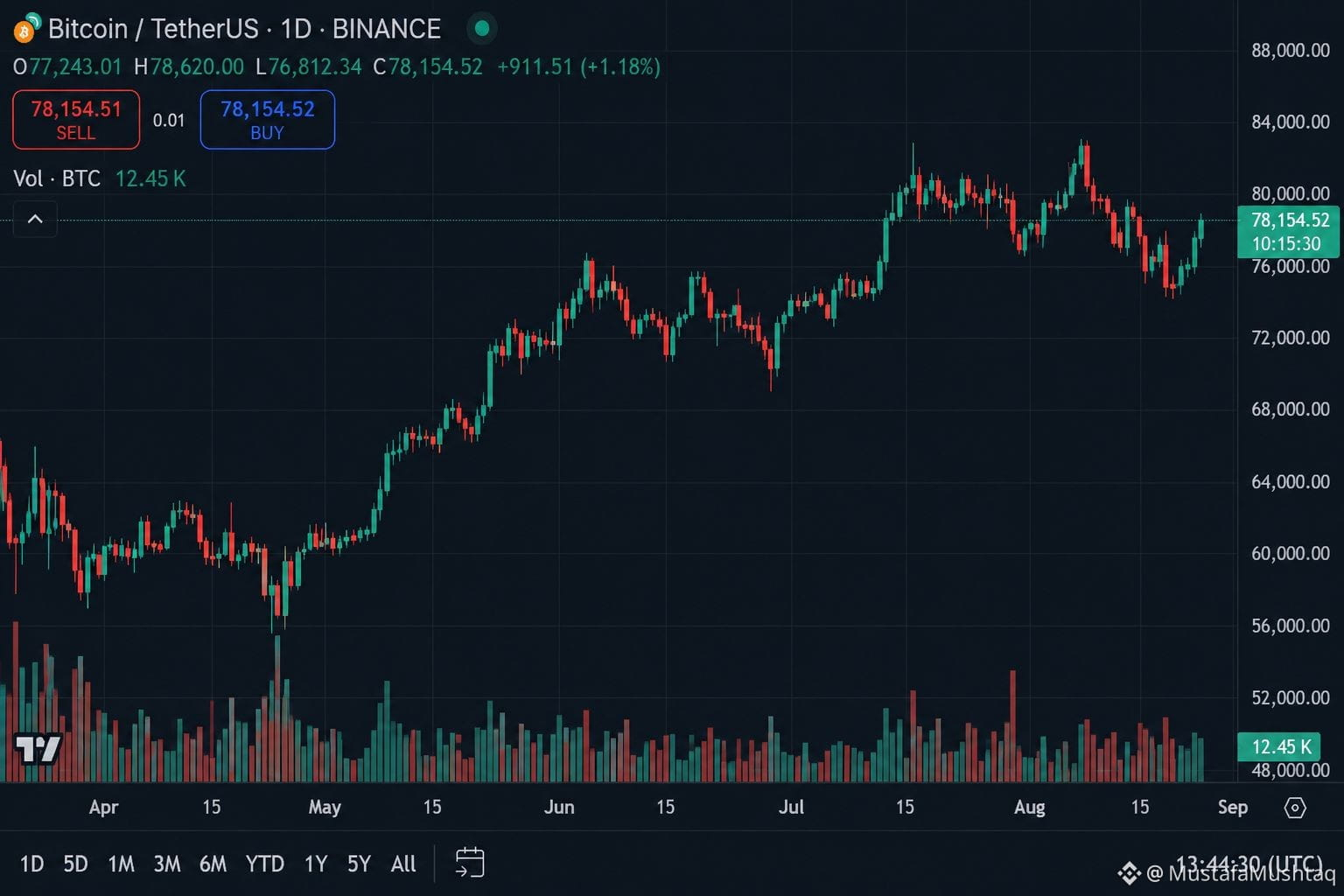Click the 64,000.00 price axis label

pos(1291,482)
